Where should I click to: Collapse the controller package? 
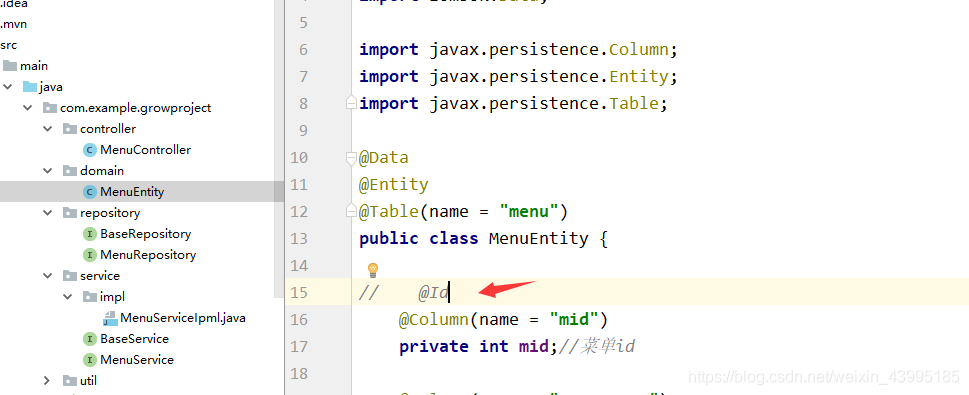coord(48,129)
